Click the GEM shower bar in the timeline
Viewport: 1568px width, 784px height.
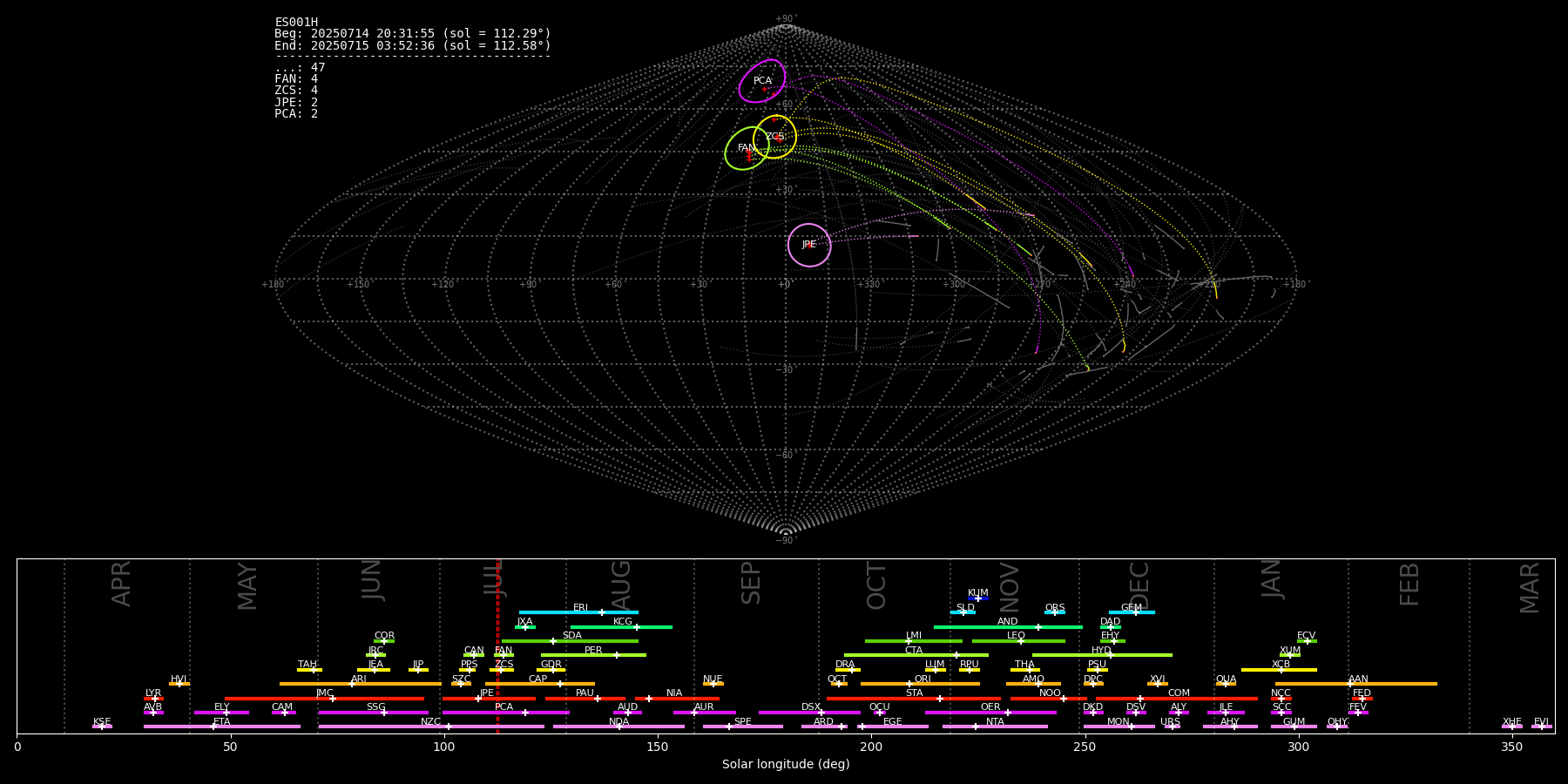pos(1132,612)
